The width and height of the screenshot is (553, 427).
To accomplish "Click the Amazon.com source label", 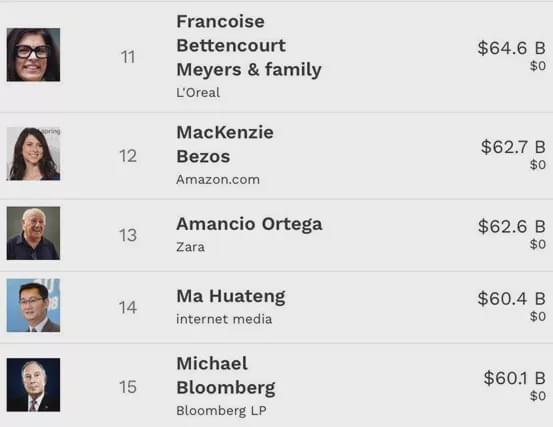I will pyautogui.click(x=218, y=179).
